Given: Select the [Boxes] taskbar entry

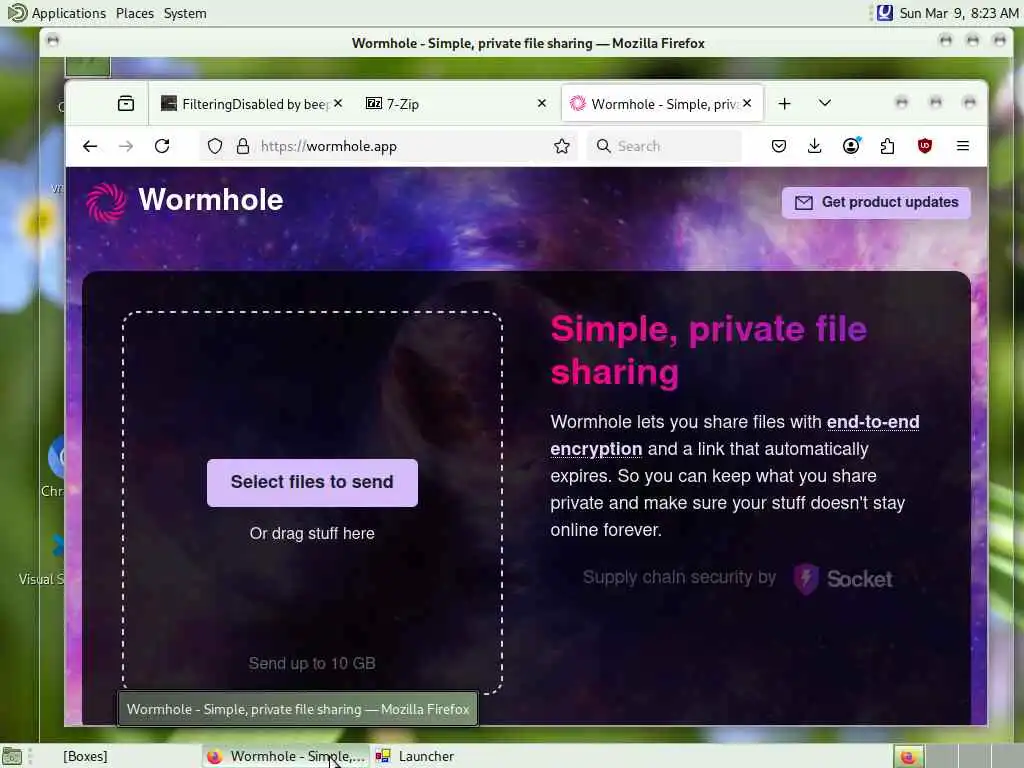Looking at the screenshot, I should [85, 756].
